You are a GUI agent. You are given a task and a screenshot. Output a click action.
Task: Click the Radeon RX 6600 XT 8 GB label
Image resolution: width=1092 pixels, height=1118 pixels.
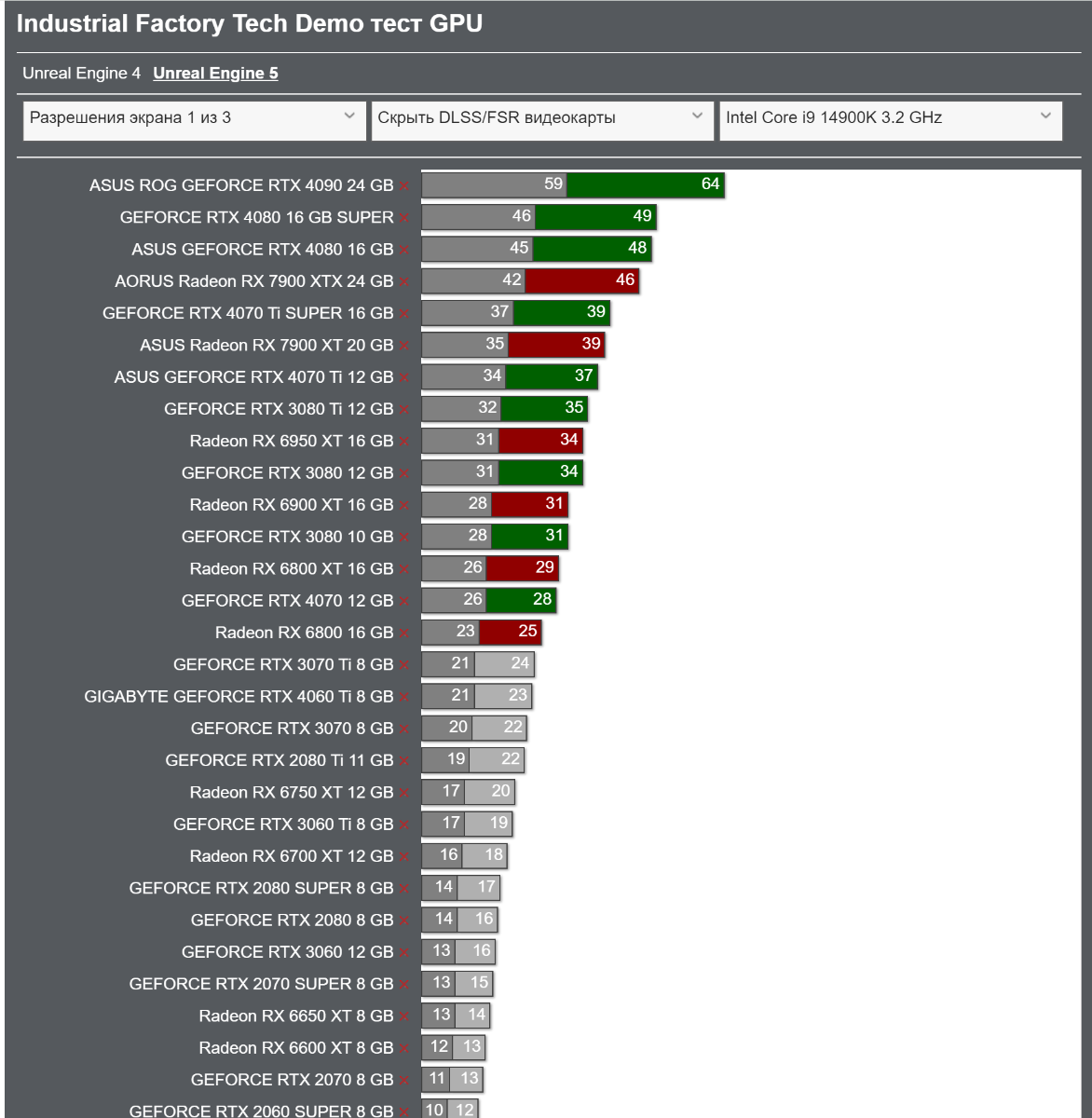[x=296, y=1048]
